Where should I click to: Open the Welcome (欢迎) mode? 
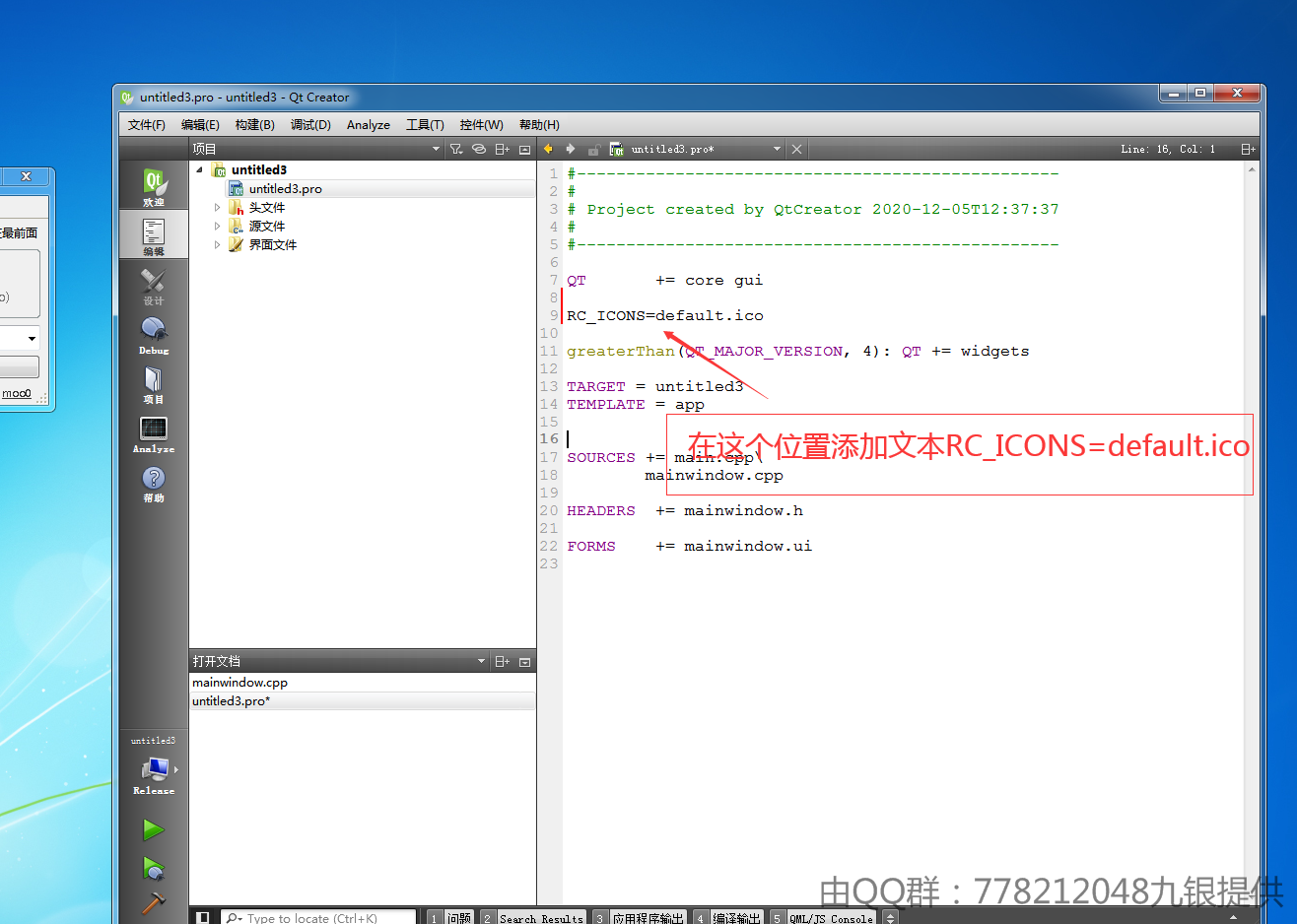154,185
